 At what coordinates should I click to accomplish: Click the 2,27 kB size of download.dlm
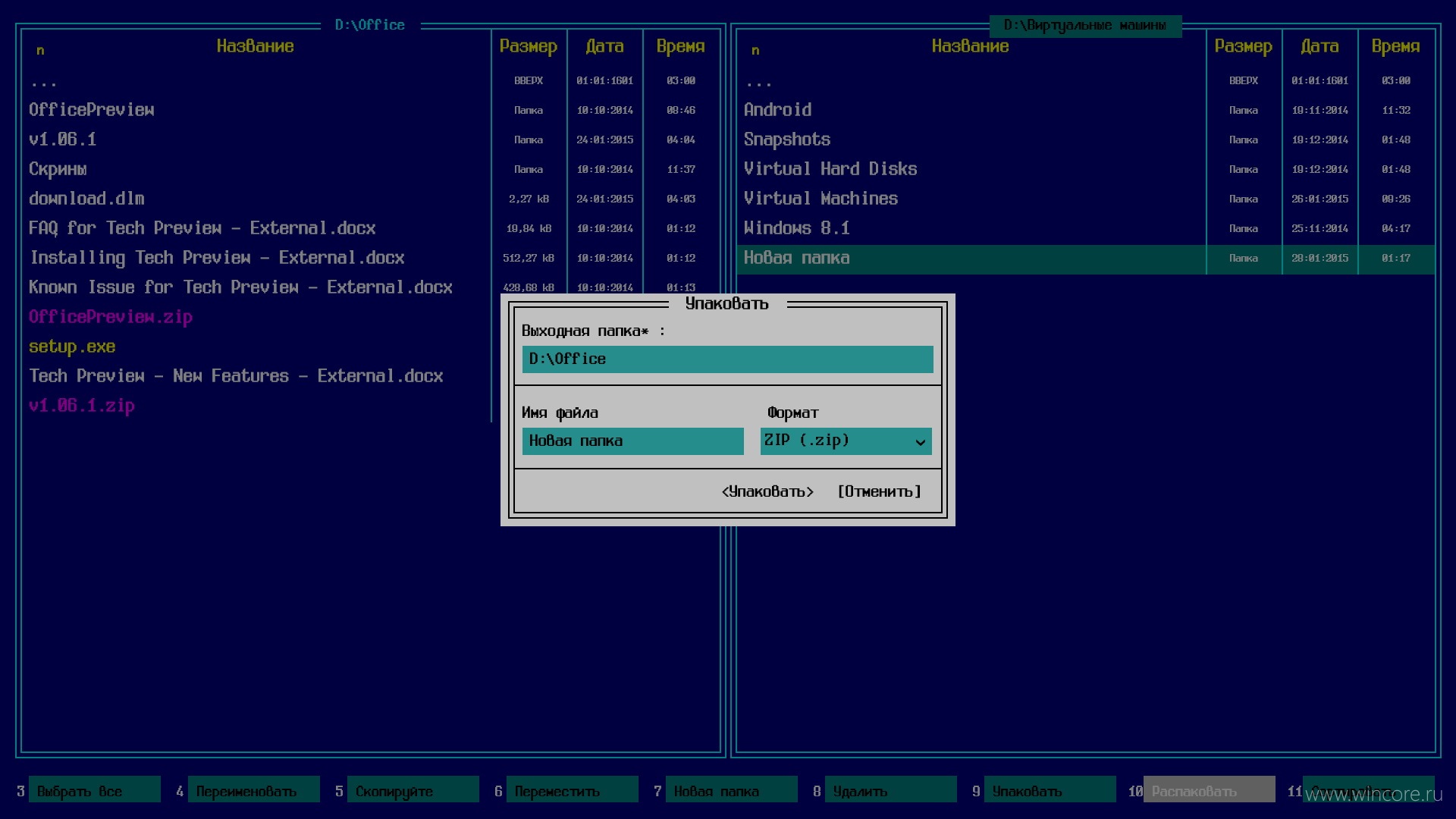[529, 199]
